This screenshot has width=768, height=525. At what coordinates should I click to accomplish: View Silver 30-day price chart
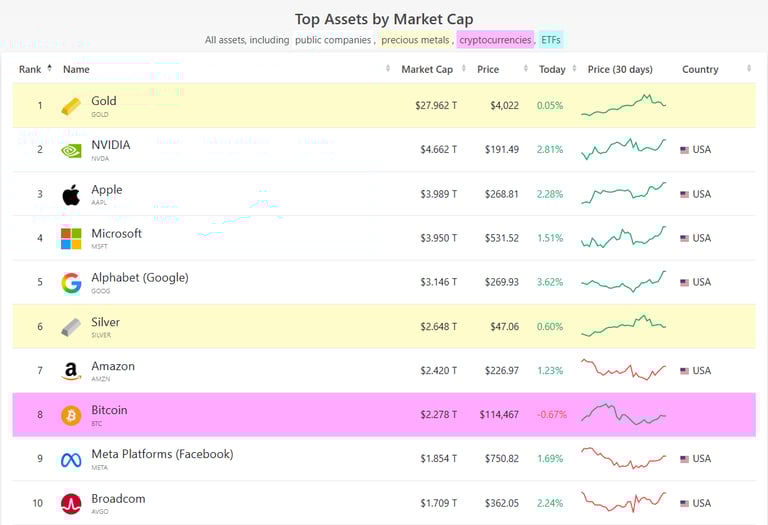coord(624,326)
